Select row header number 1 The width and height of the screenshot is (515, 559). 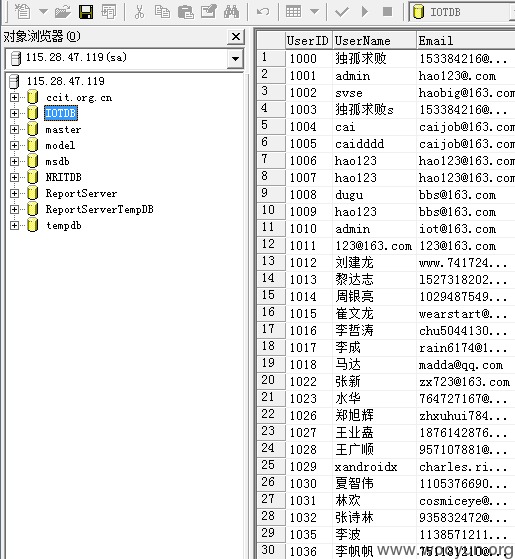pyautogui.click(x=271, y=58)
